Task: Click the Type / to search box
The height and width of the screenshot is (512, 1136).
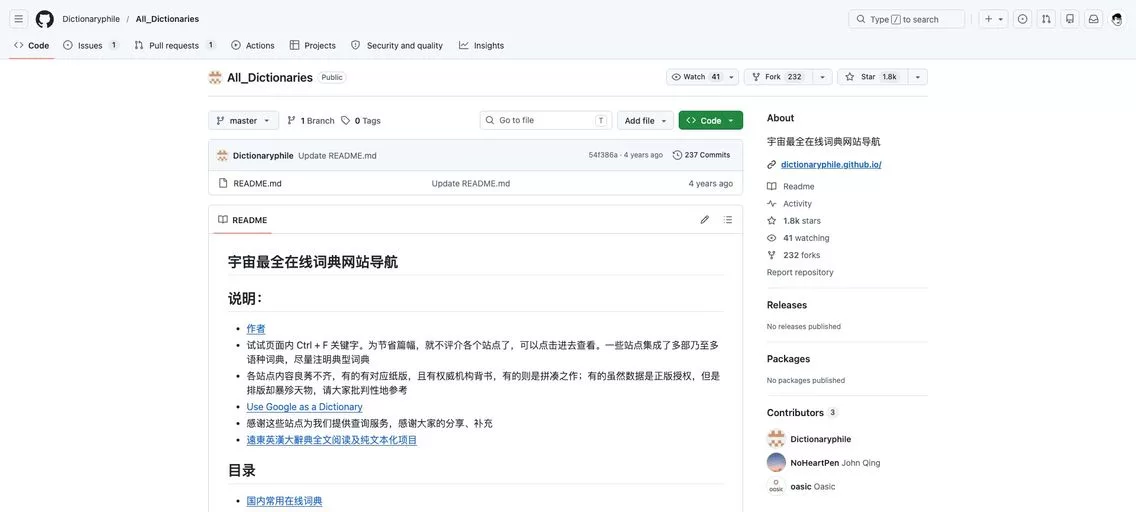Action: [x=906, y=20]
